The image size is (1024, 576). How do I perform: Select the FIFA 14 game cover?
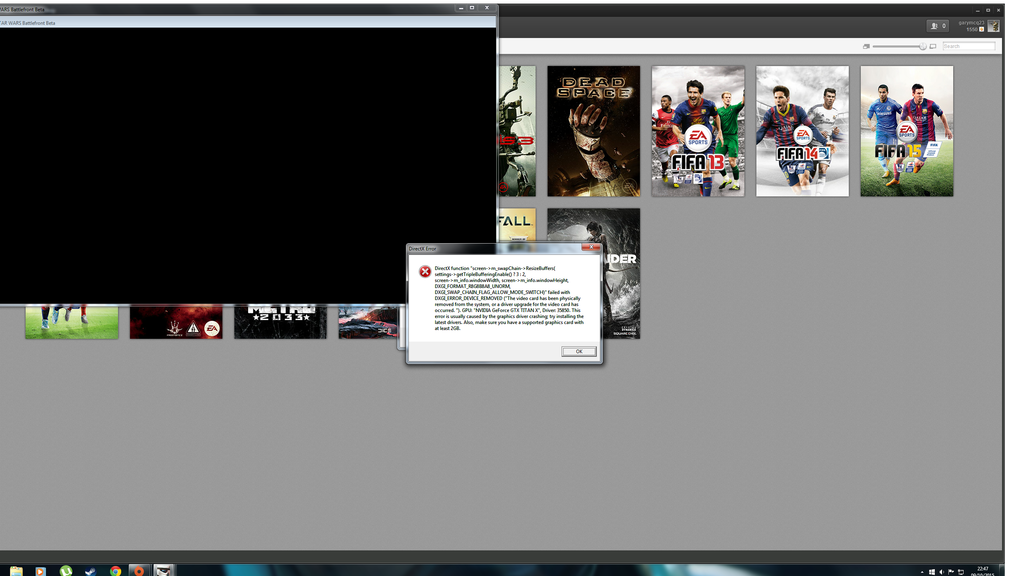coord(802,131)
